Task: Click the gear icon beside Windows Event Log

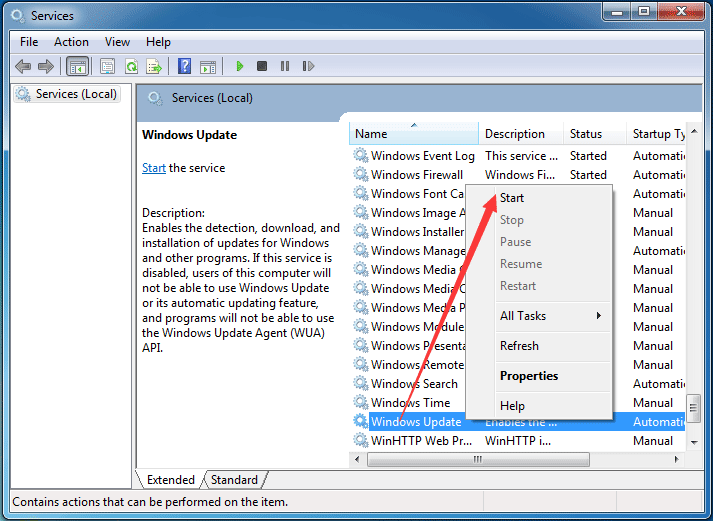Action: click(361, 155)
